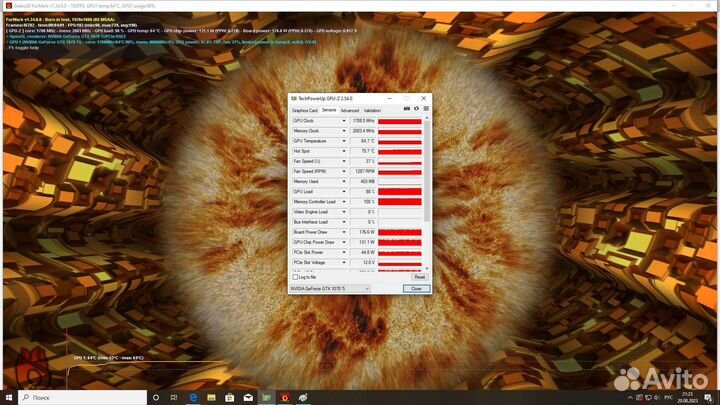Open the Memory Clock sensor dropdown
Image resolution: width=720 pixels, height=405 pixels.
pyautogui.click(x=343, y=131)
